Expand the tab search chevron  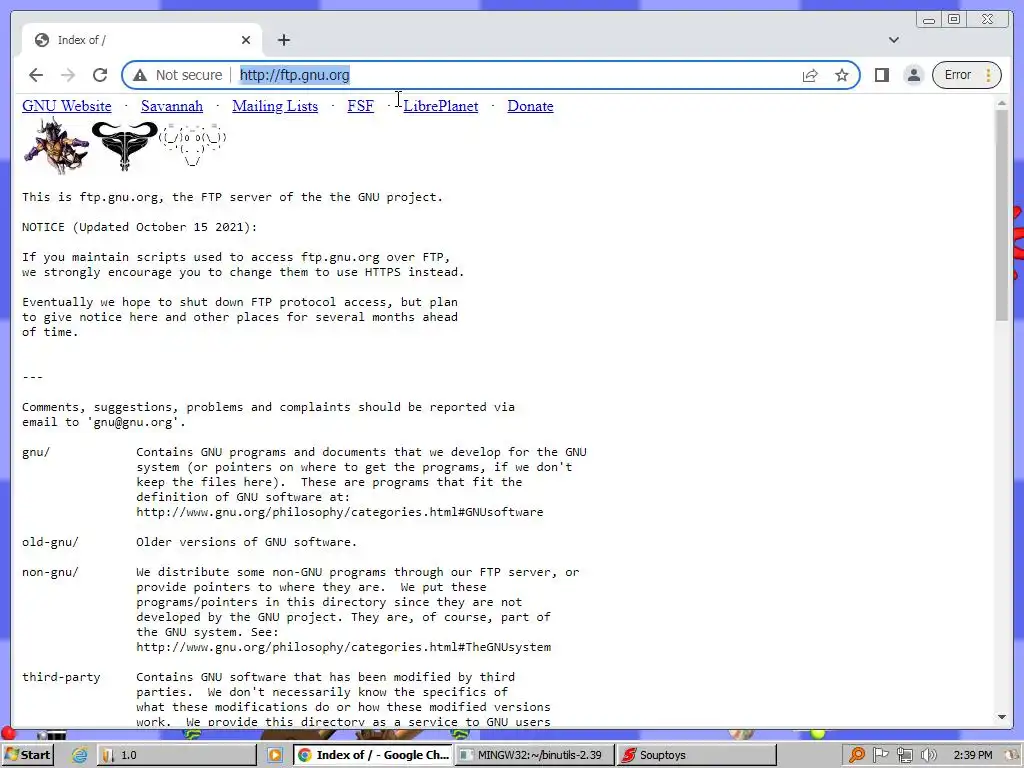pyautogui.click(x=893, y=40)
